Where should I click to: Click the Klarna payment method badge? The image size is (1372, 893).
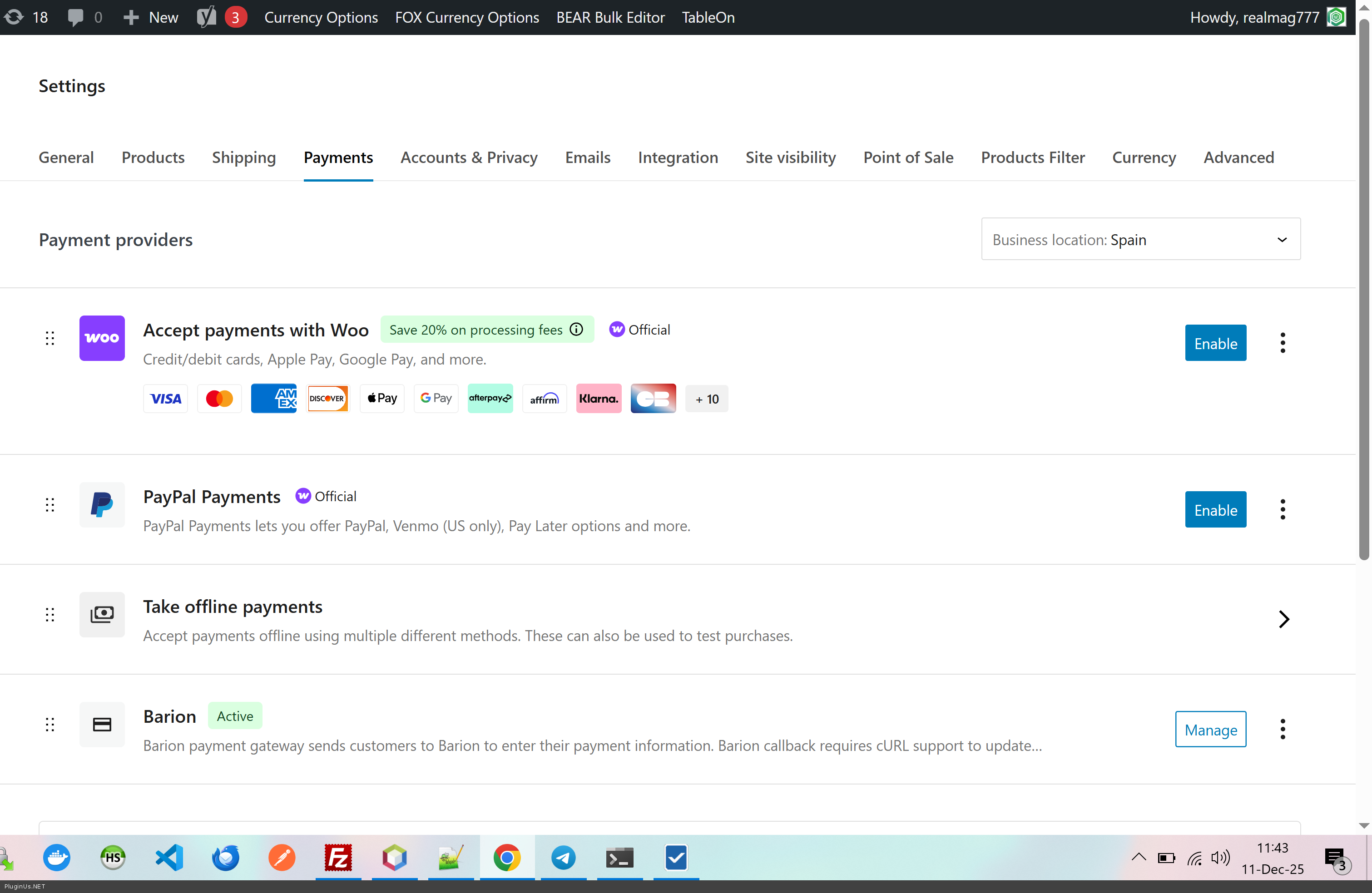[x=599, y=399]
